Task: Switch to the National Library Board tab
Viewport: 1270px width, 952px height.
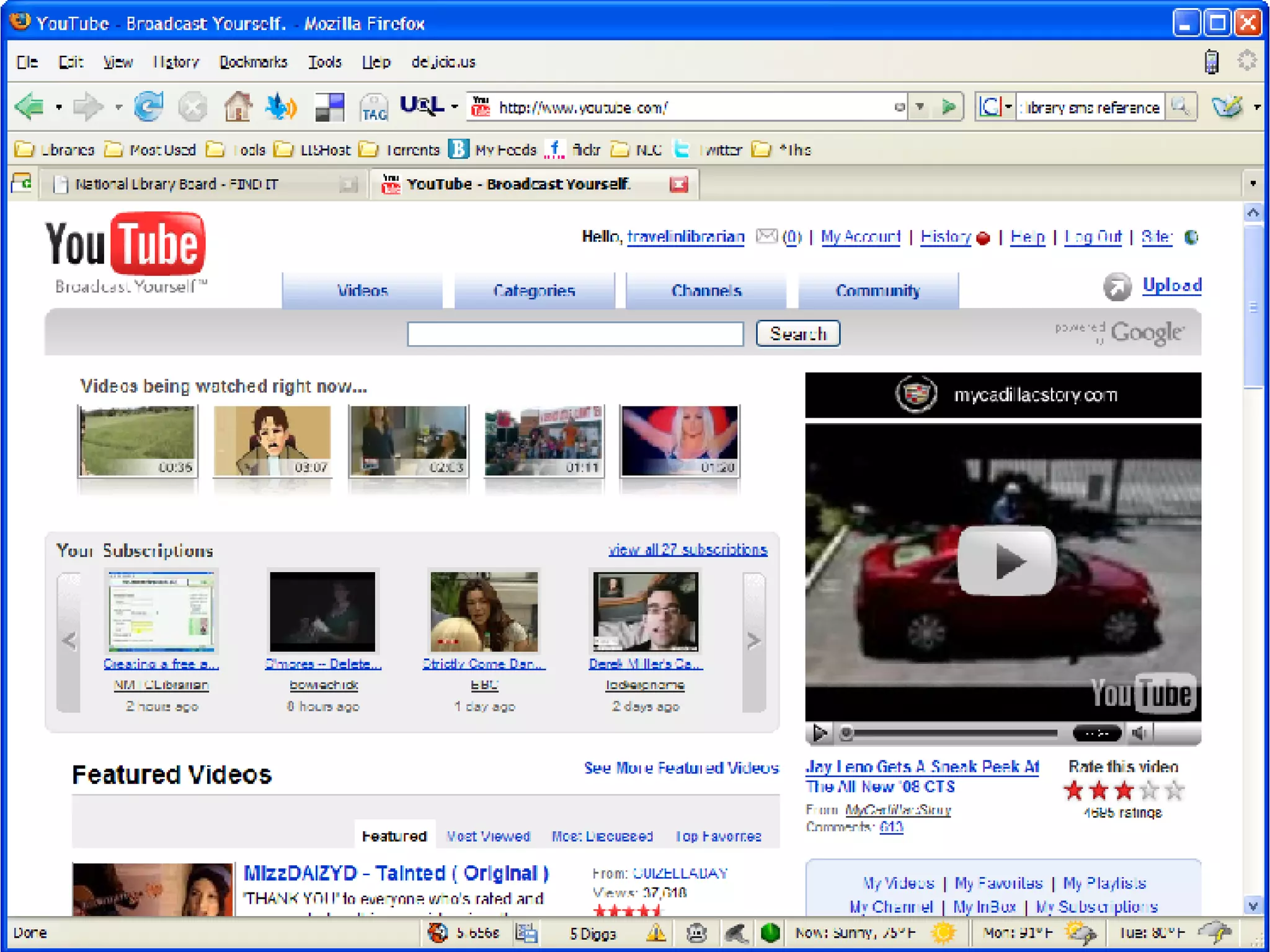Action: 177,184
